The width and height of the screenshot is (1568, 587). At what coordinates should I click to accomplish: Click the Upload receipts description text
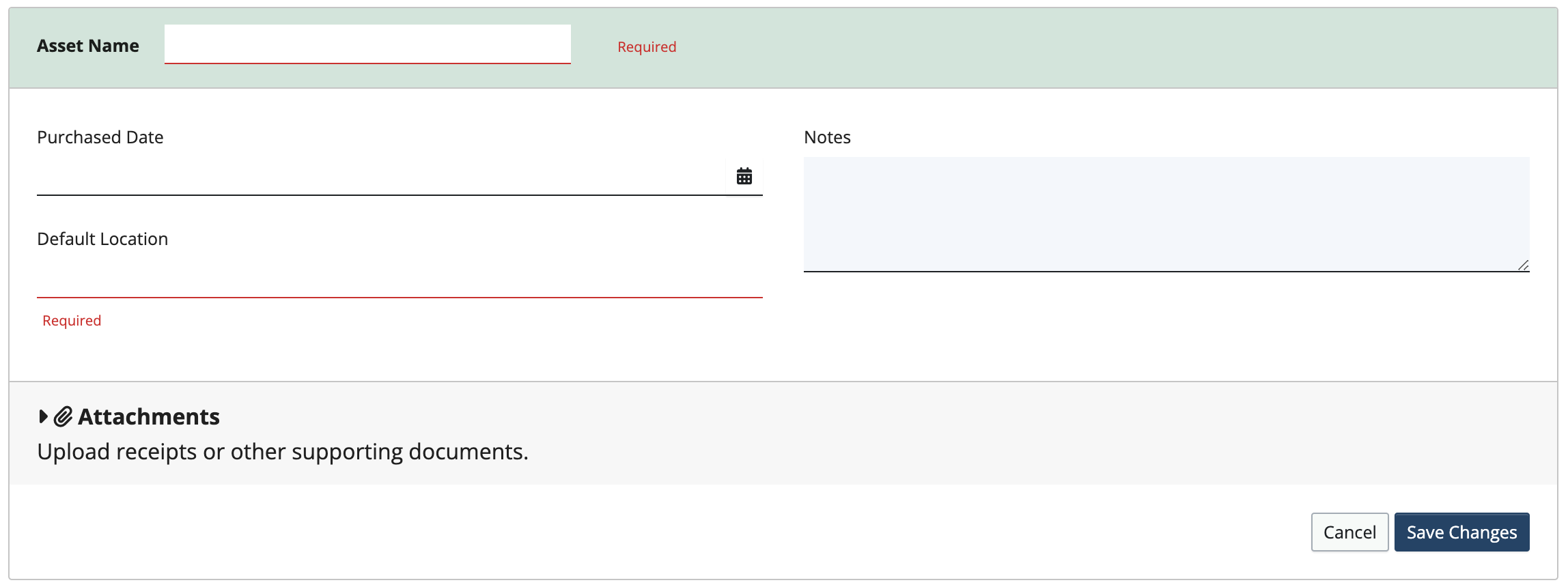pos(283,452)
